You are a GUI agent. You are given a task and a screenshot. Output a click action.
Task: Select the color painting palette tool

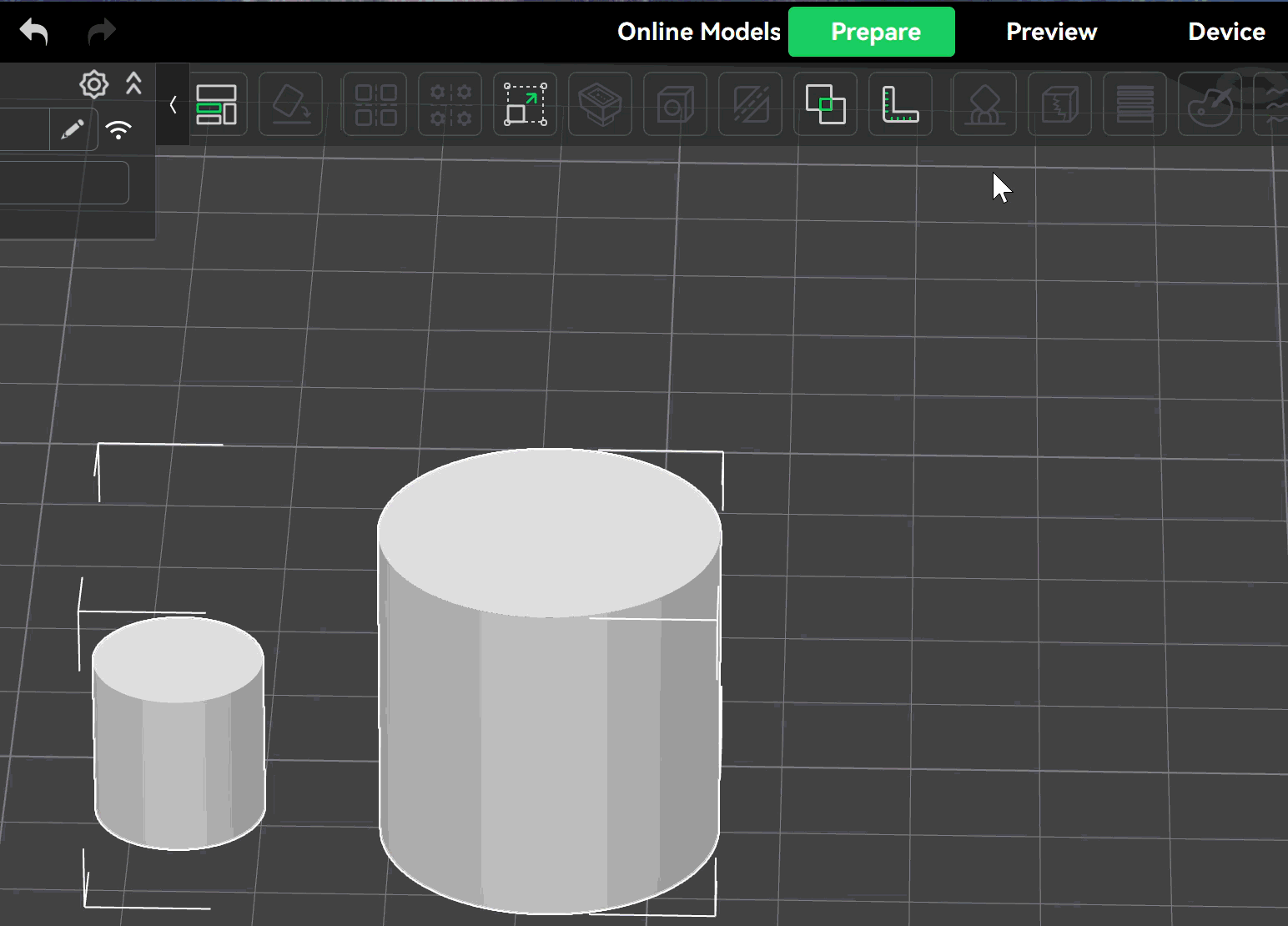pyautogui.click(x=1210, y=104)
